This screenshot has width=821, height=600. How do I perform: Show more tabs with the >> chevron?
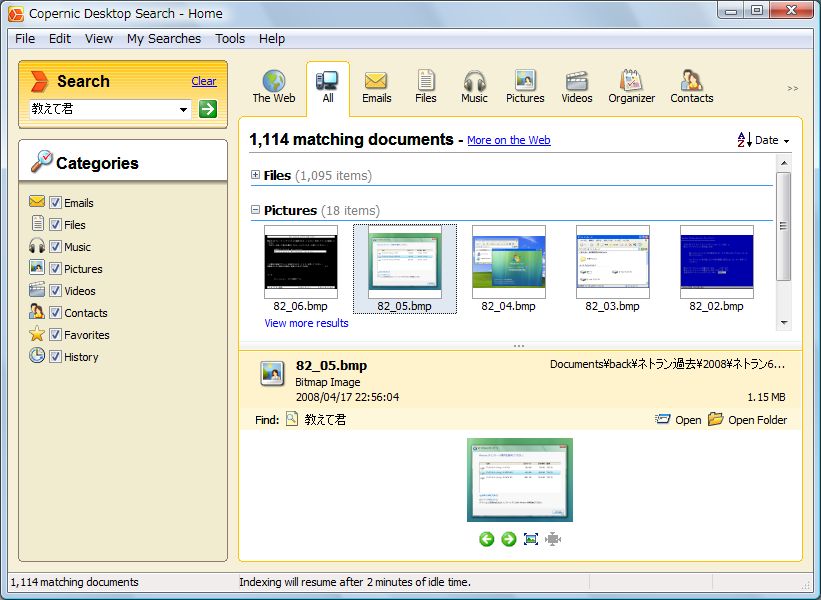pos(793,88)
